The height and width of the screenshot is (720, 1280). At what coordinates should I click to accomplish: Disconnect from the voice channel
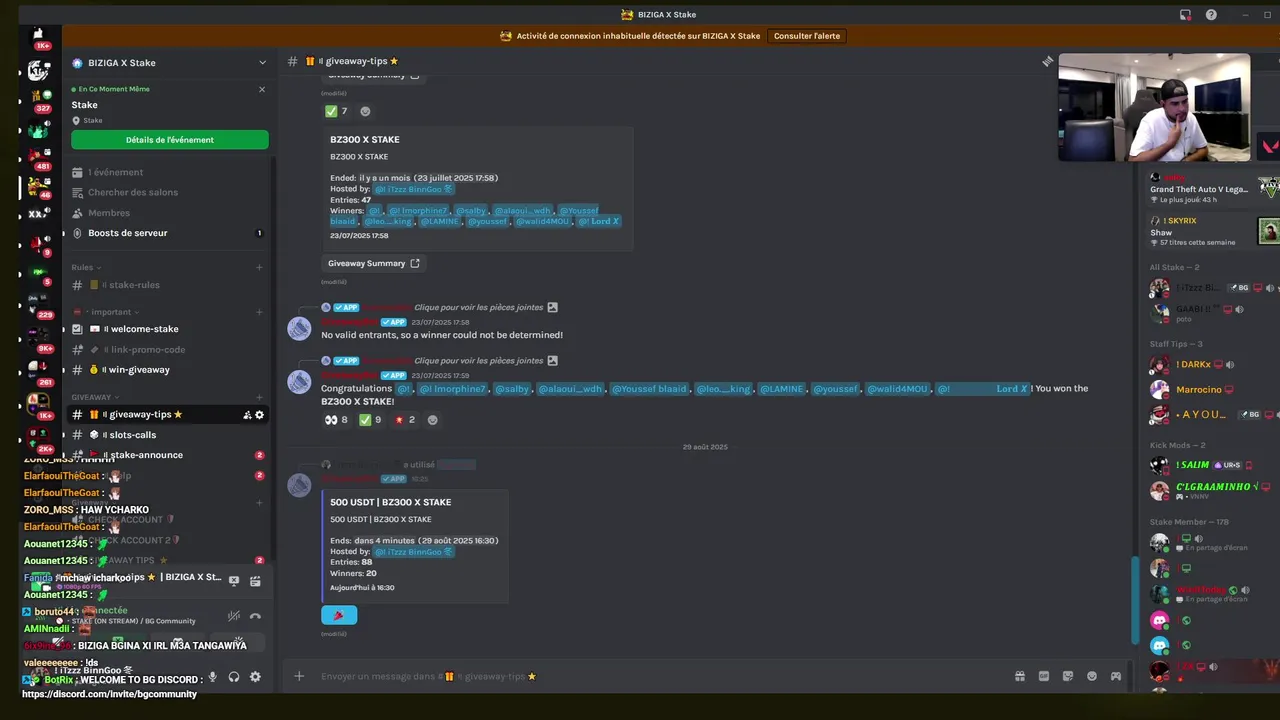point(255,616)
